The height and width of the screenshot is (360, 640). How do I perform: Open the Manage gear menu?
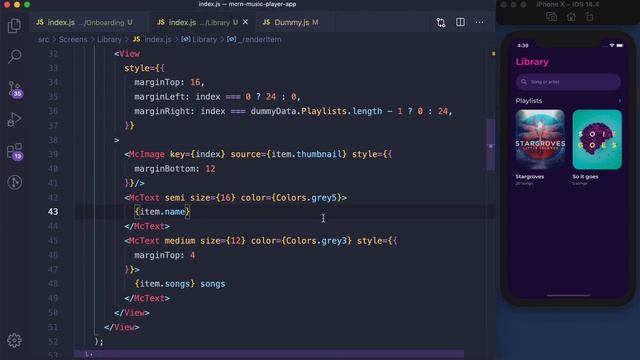(x=14, y=340)
